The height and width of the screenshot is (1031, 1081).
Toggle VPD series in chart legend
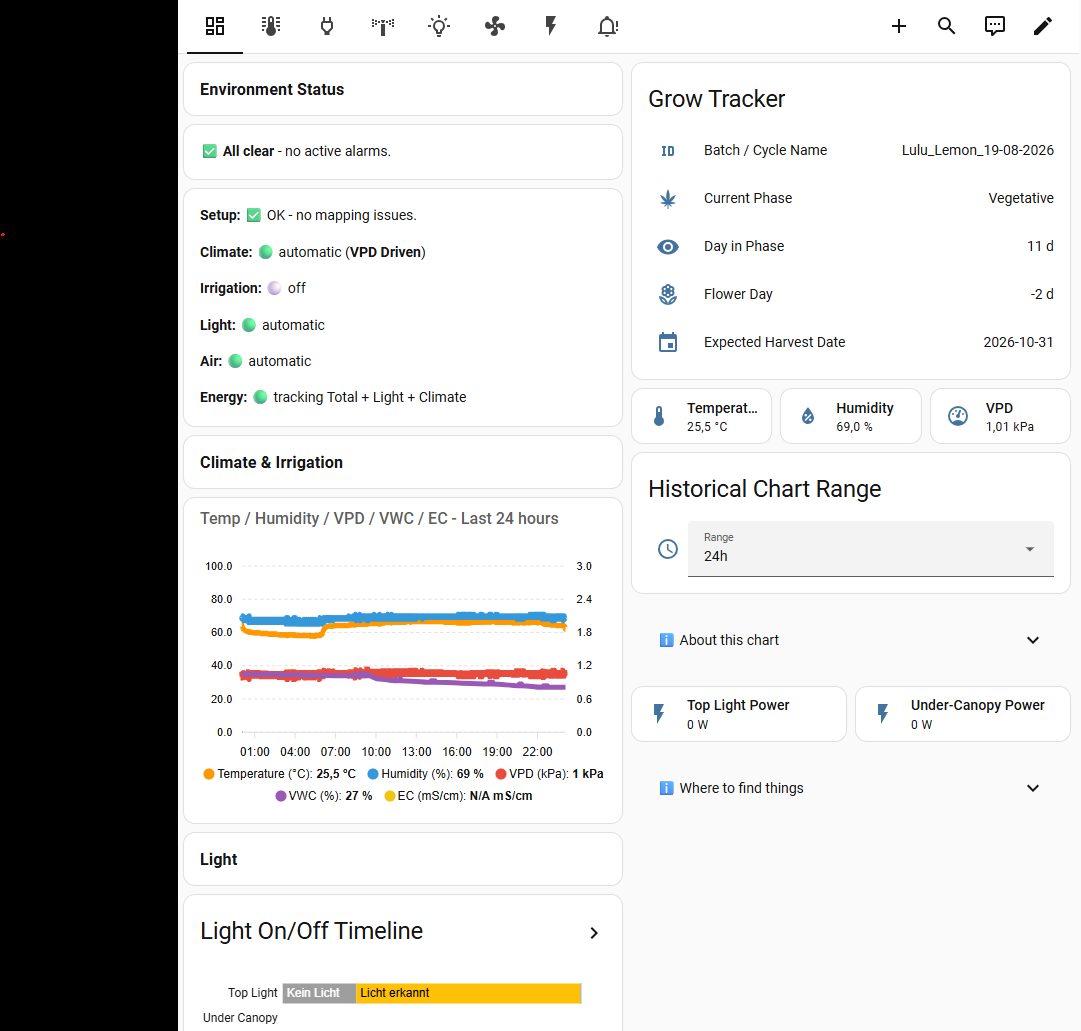(549, 774)
